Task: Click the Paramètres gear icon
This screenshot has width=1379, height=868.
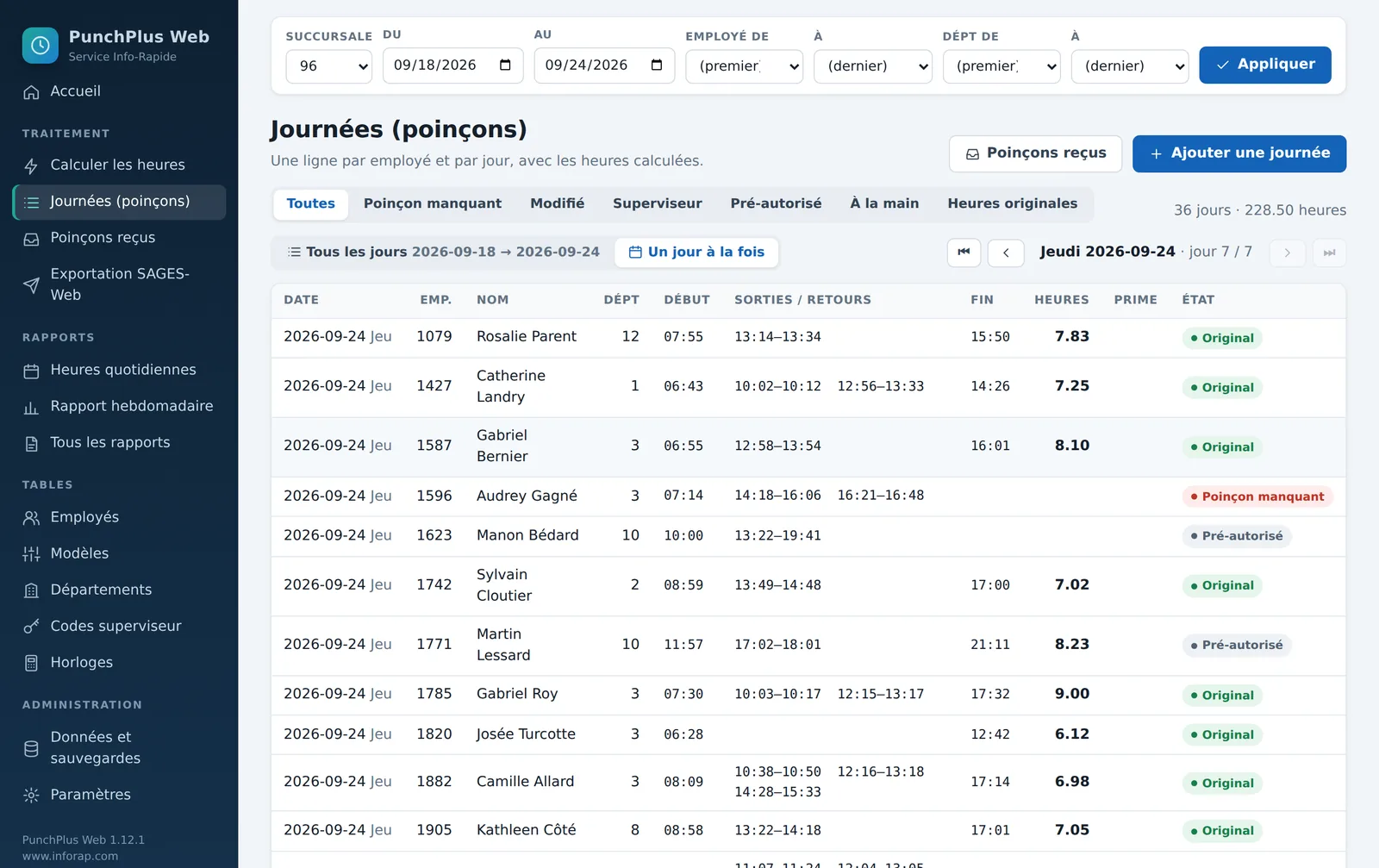Action: tap(31, 796)
